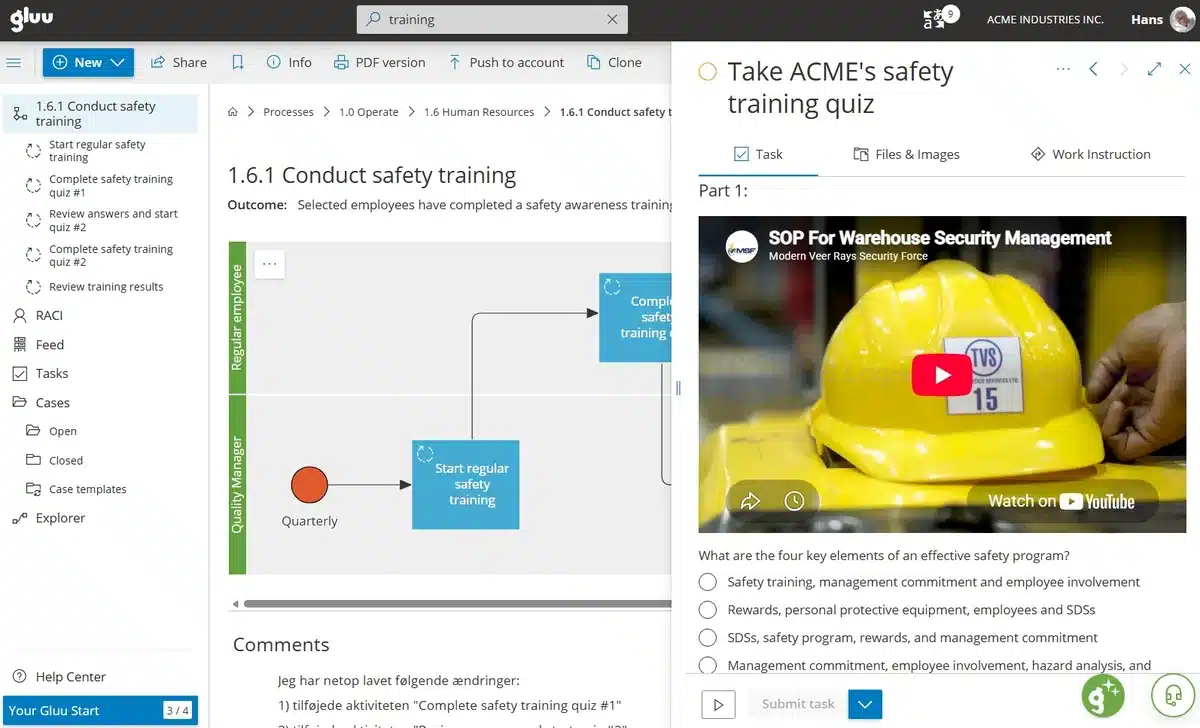The width and height of the screenshot is (1200, 728).
Task: Click the Gluu logo
Action: [30, 18]
